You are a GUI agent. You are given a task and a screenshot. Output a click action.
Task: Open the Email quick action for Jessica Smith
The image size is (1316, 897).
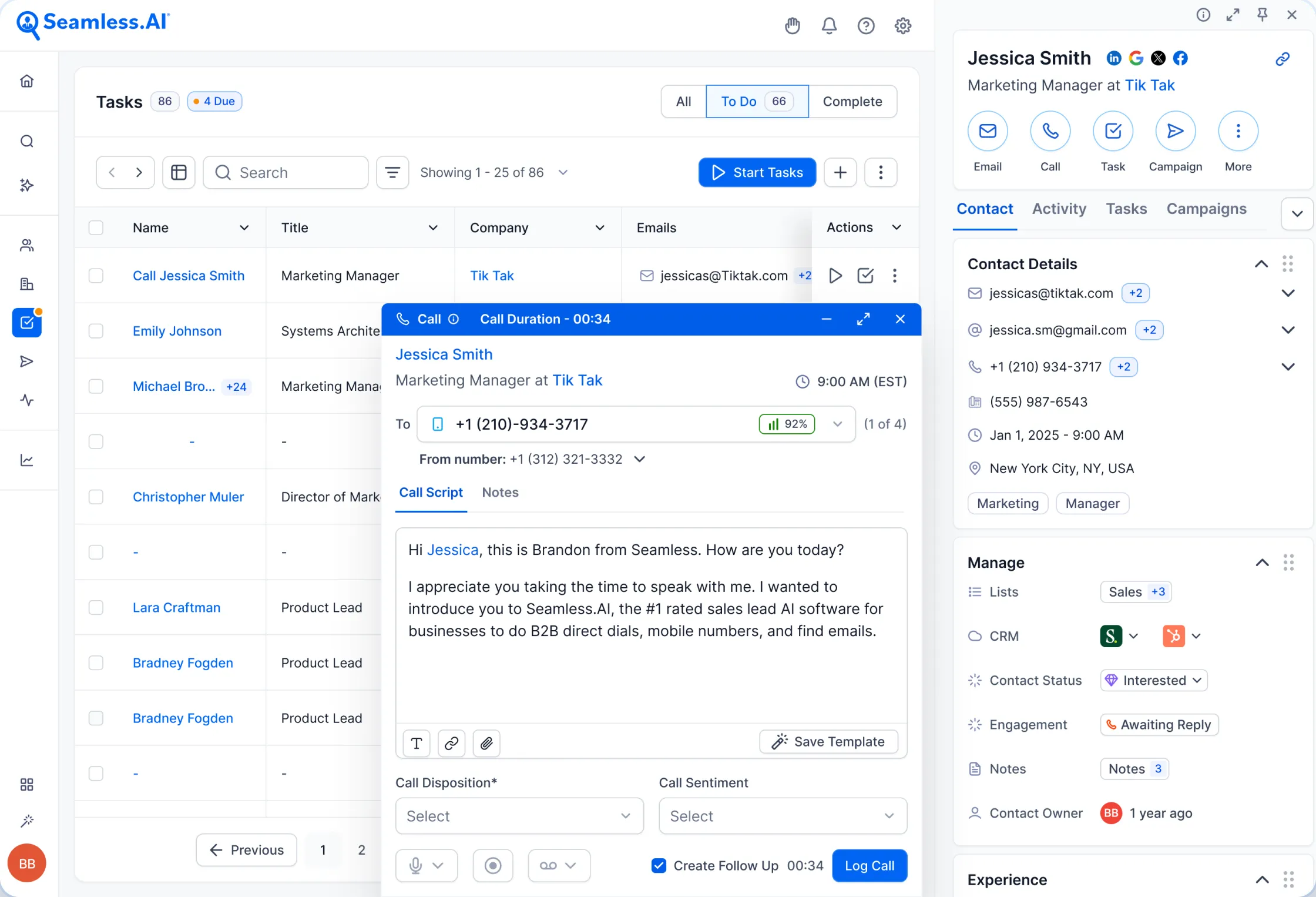(x=987, y=130)
